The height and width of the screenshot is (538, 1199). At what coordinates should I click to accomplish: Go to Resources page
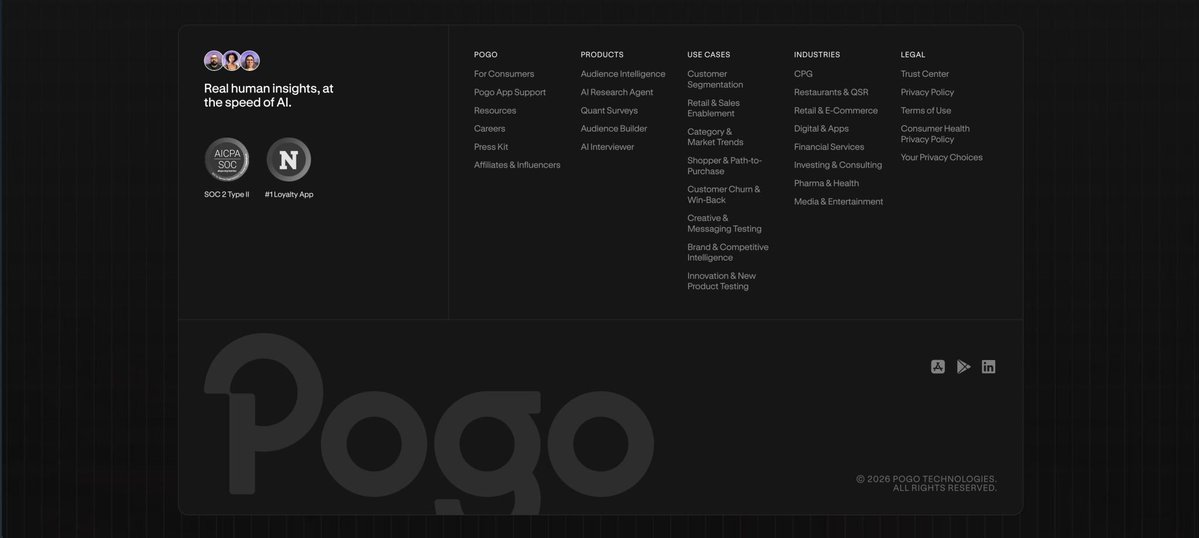click(x=495, y=111)
